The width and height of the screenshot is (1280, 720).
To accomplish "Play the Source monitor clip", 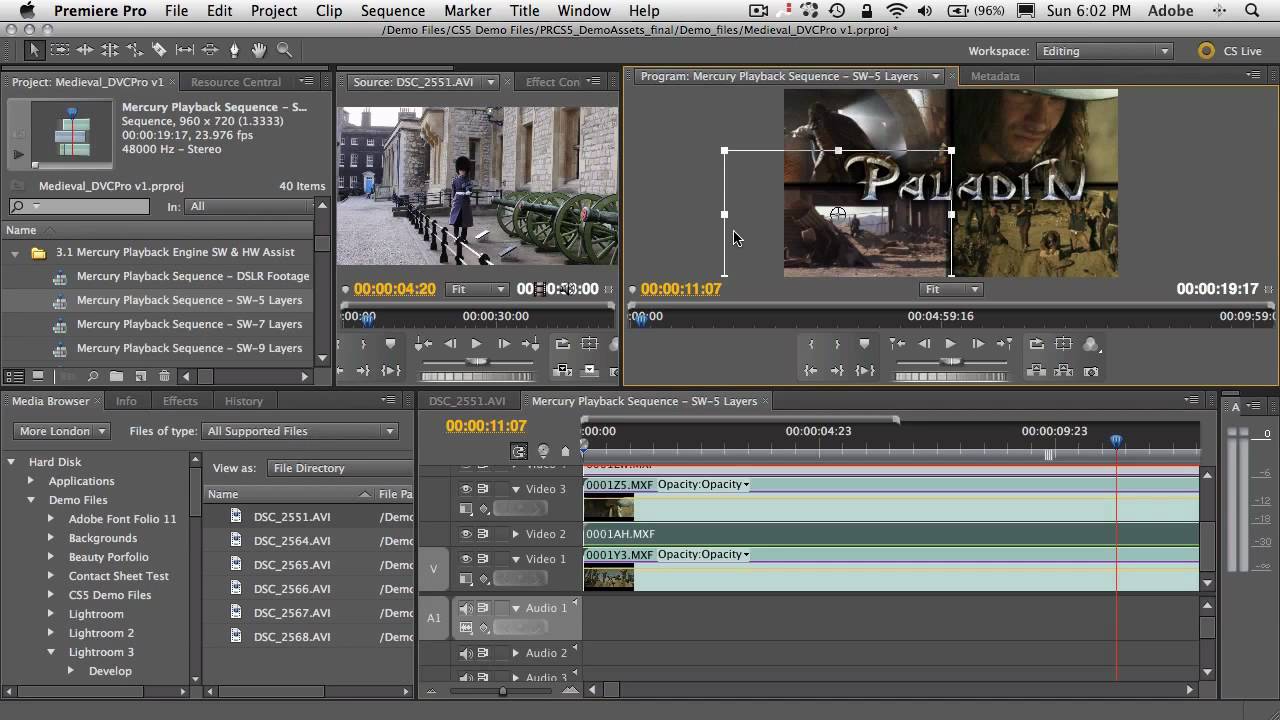I will click(476, 343).
